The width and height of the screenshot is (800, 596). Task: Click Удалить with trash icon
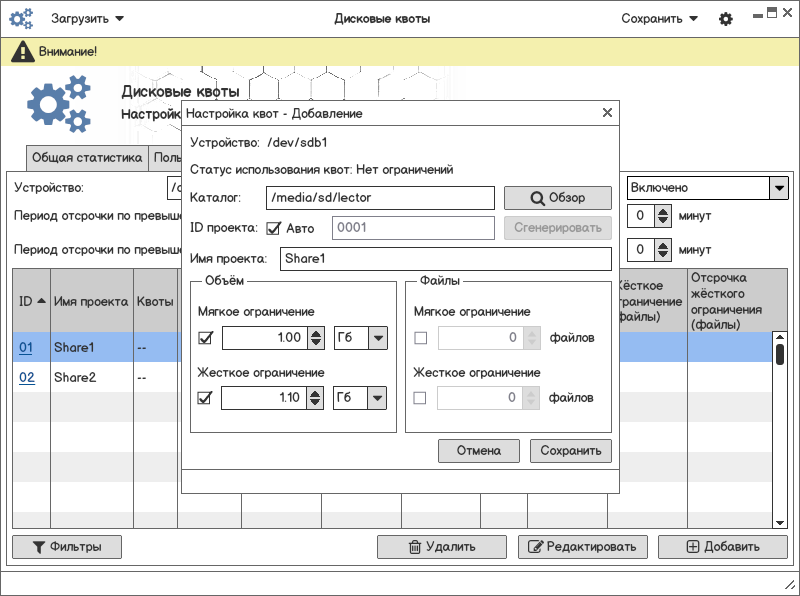[x=441, y=547]
